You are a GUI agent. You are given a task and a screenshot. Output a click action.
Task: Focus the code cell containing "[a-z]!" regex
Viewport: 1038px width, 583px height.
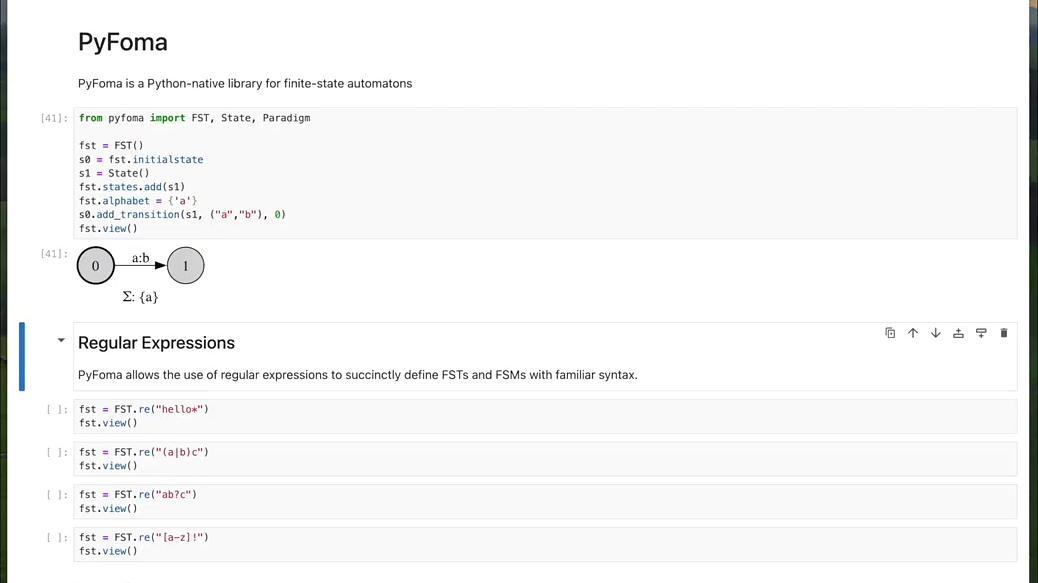pyautogui.click(x=545, y=544)
